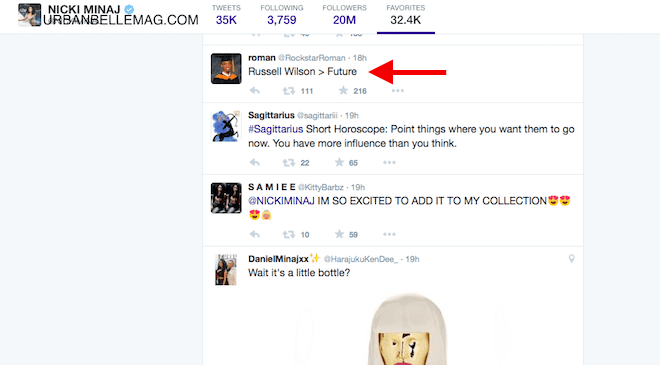This screenshot has width=660, height=365.
Task: Click location pin on DanielMinajxx tweet
Action: pos(571,258)
